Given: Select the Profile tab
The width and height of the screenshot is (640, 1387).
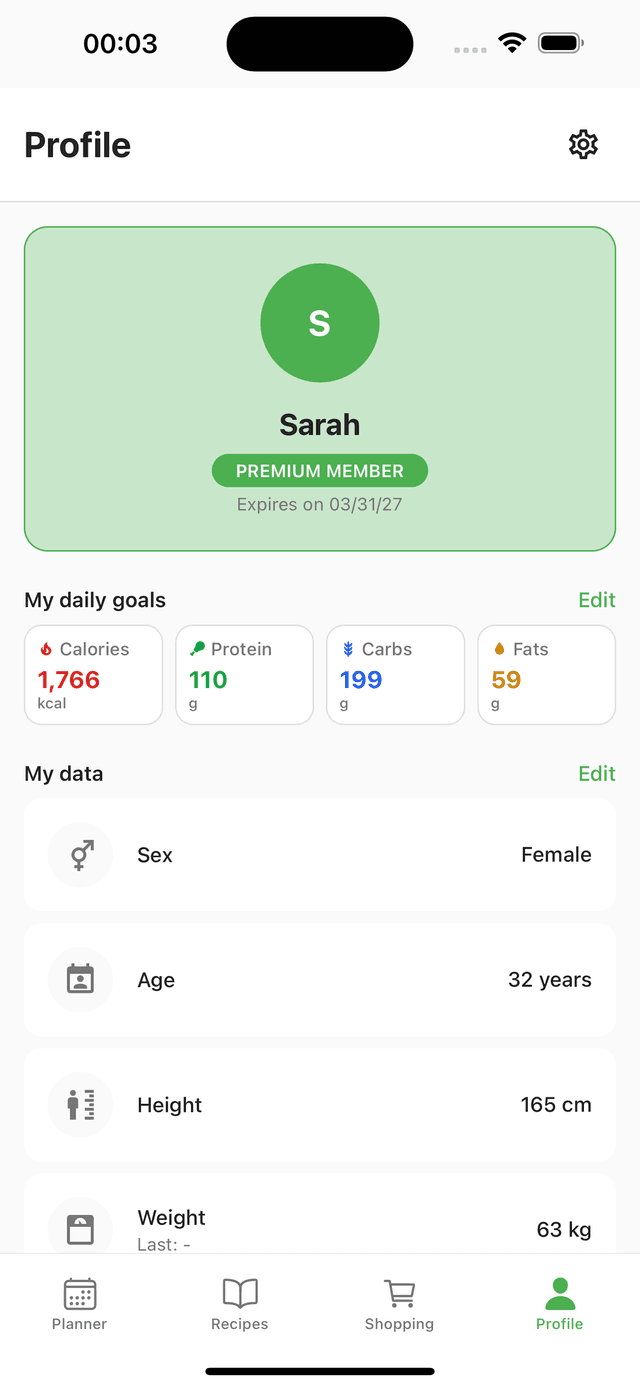Looking at the screenshot, I should [x=559, y=1304].
